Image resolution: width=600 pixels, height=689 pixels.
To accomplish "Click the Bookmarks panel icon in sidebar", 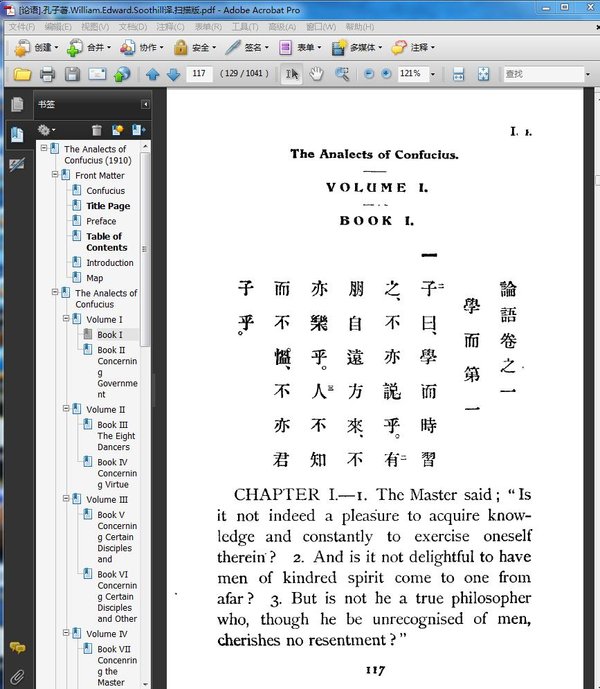I will (17, 134).
